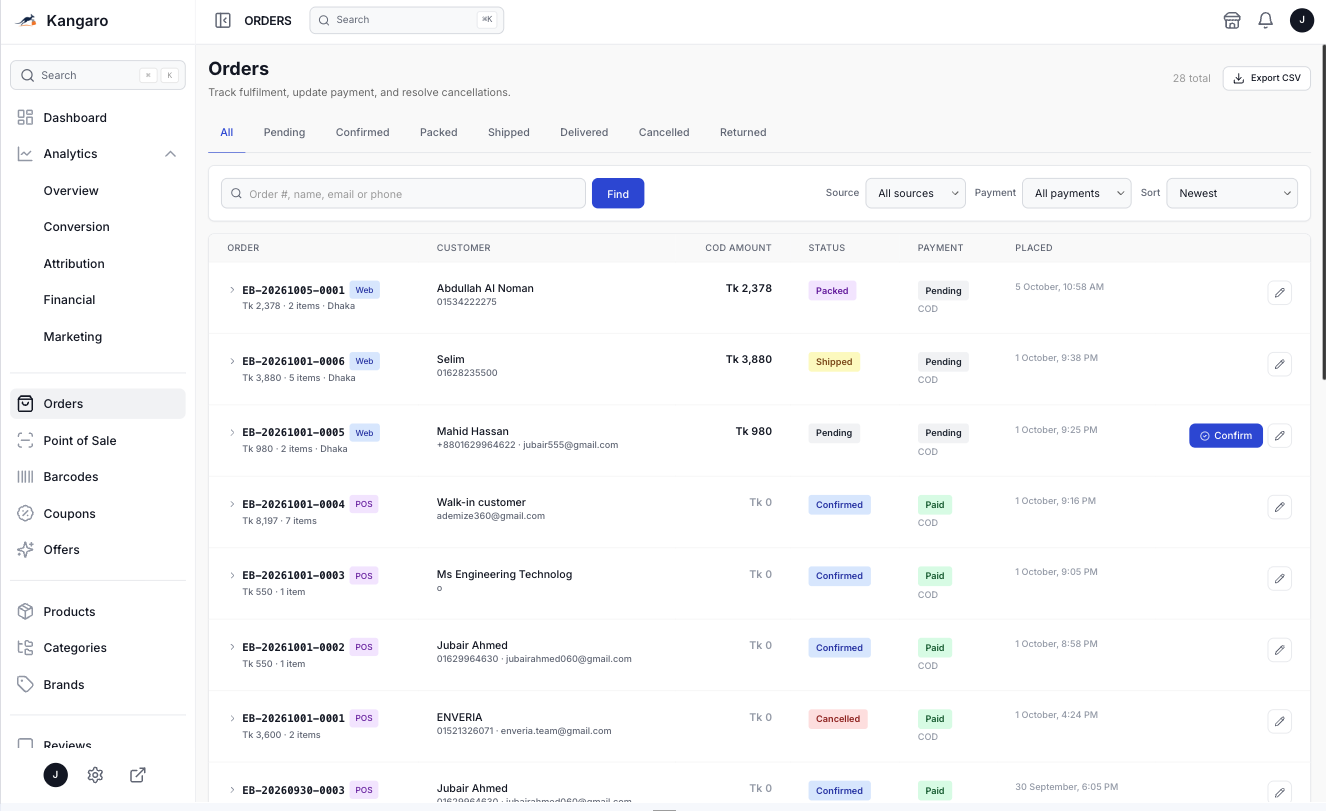
Task: Click the Shipped status badge for Selim
Action: [x=834, y=362]
